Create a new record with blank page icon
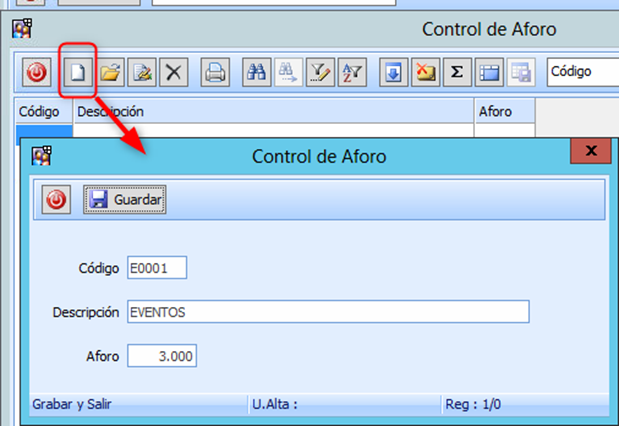 point(75,72)
